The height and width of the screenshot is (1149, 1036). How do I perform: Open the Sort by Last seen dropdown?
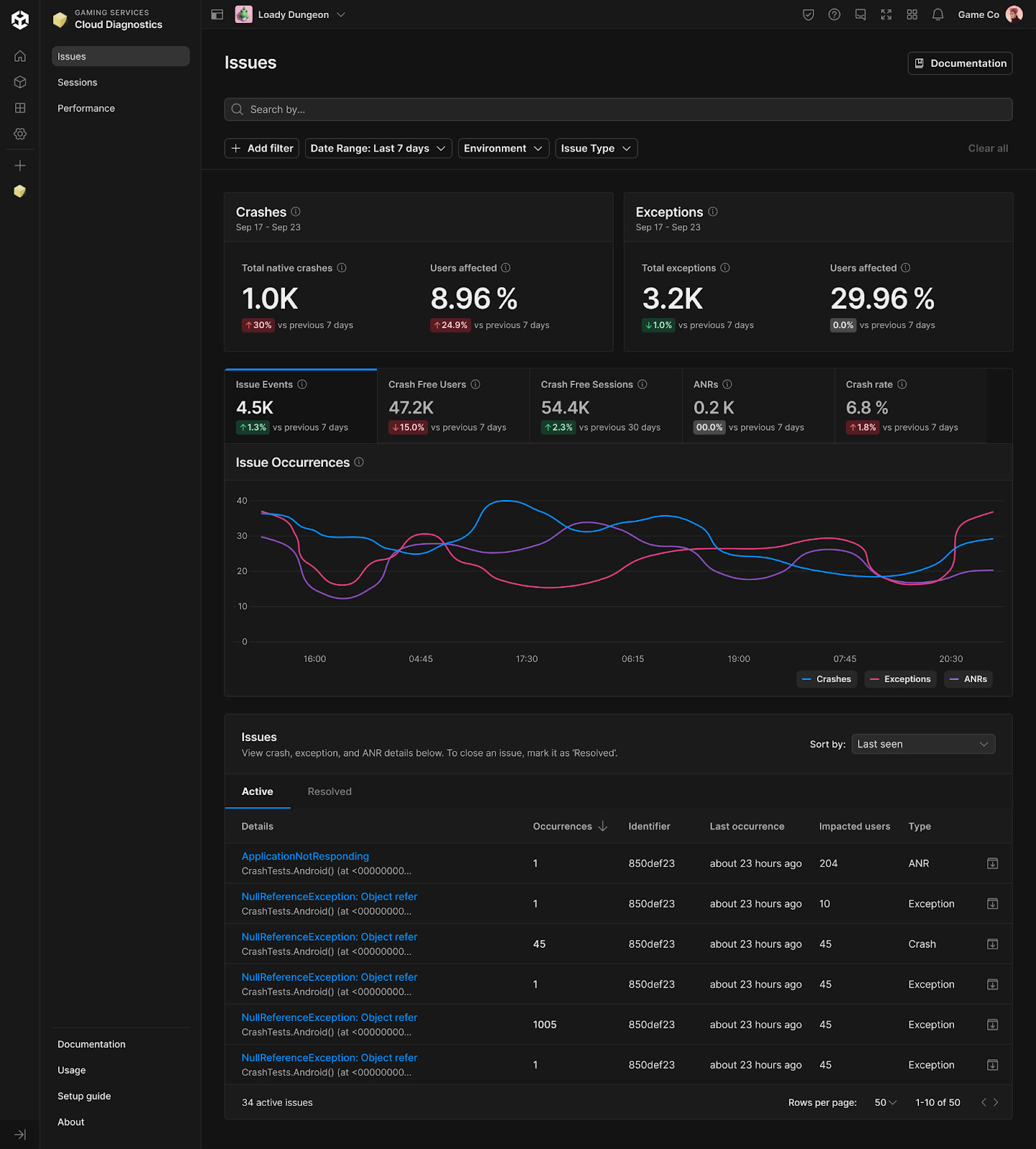[923, 744]
